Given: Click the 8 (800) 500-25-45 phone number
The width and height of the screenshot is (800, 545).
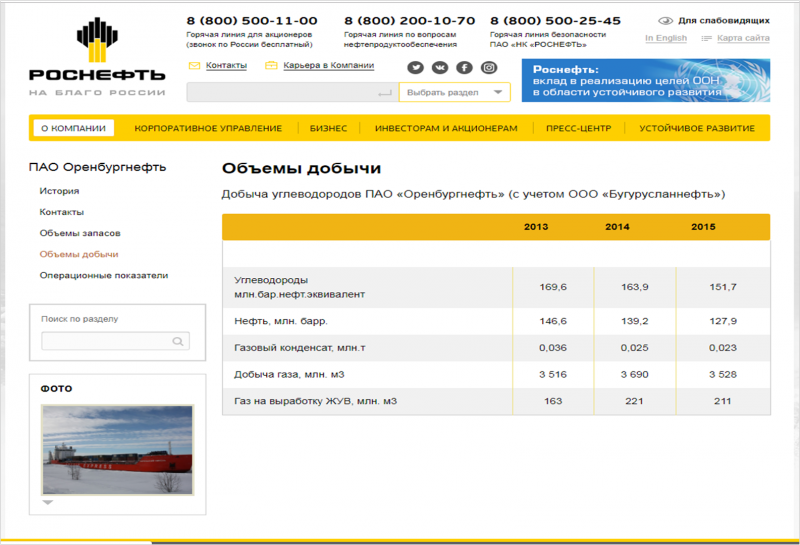Looking at the screenshot, I should pos(556,21).
